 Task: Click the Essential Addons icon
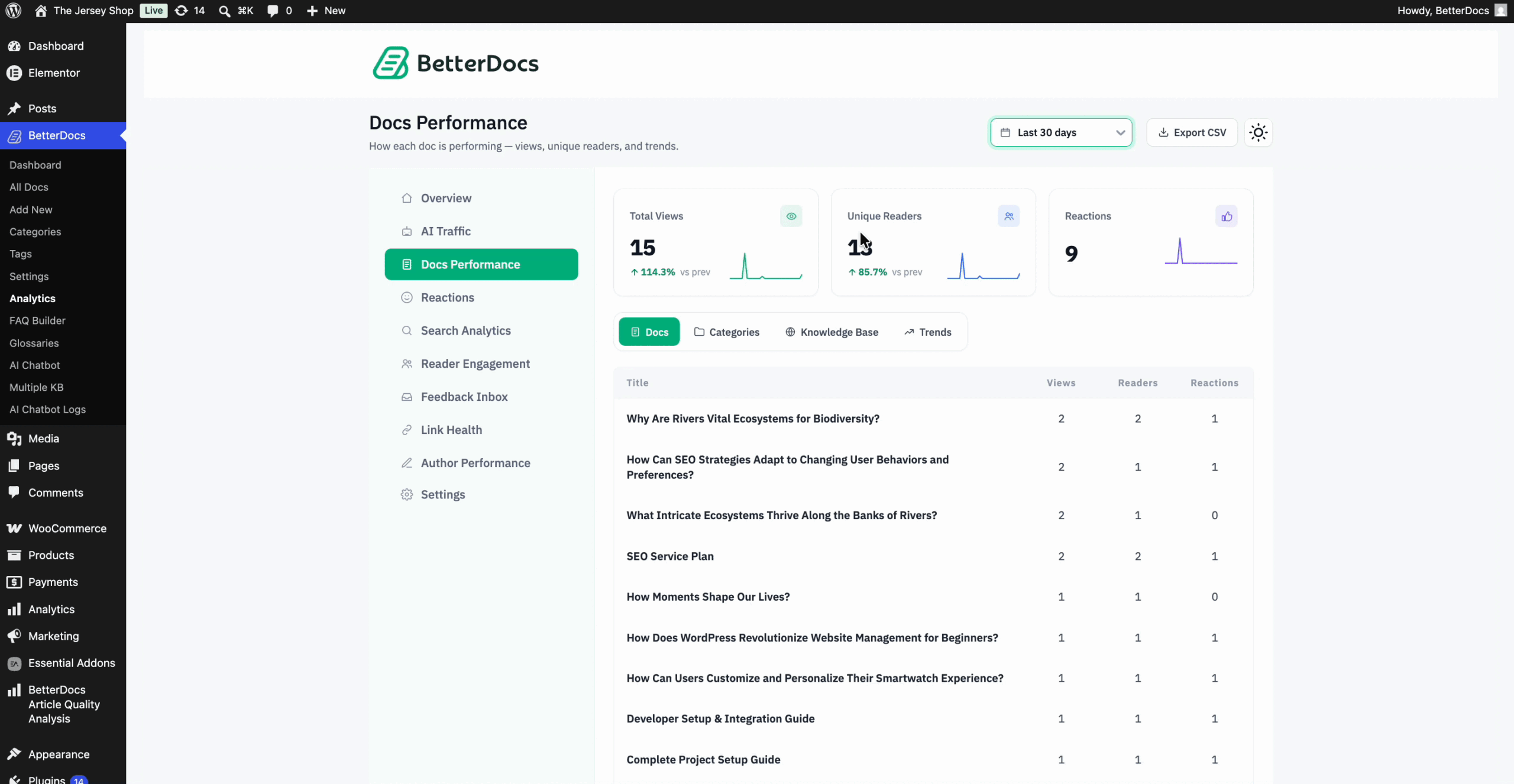coord(14,663)
